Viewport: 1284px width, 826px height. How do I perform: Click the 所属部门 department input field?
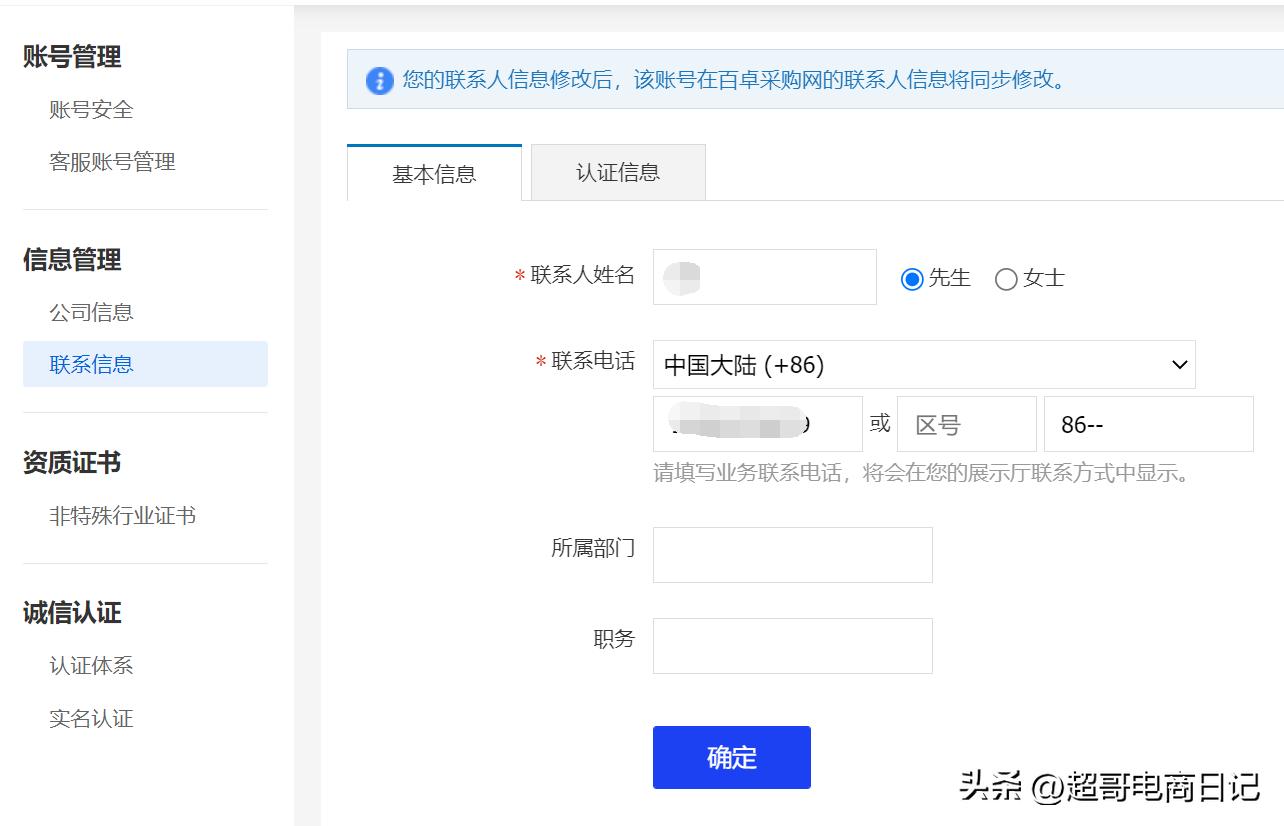[792, 554]
